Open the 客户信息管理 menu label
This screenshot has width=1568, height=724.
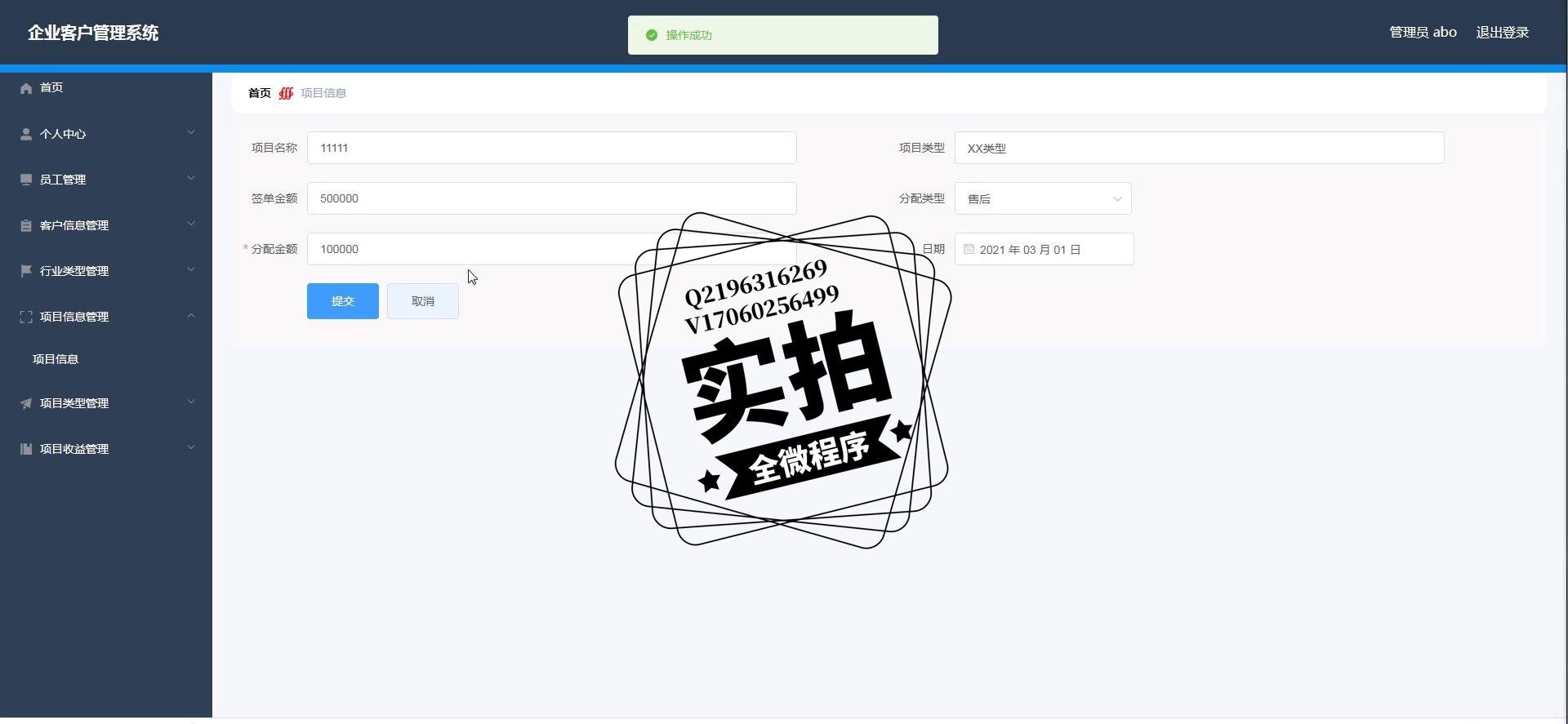click(x=74, y=225)
